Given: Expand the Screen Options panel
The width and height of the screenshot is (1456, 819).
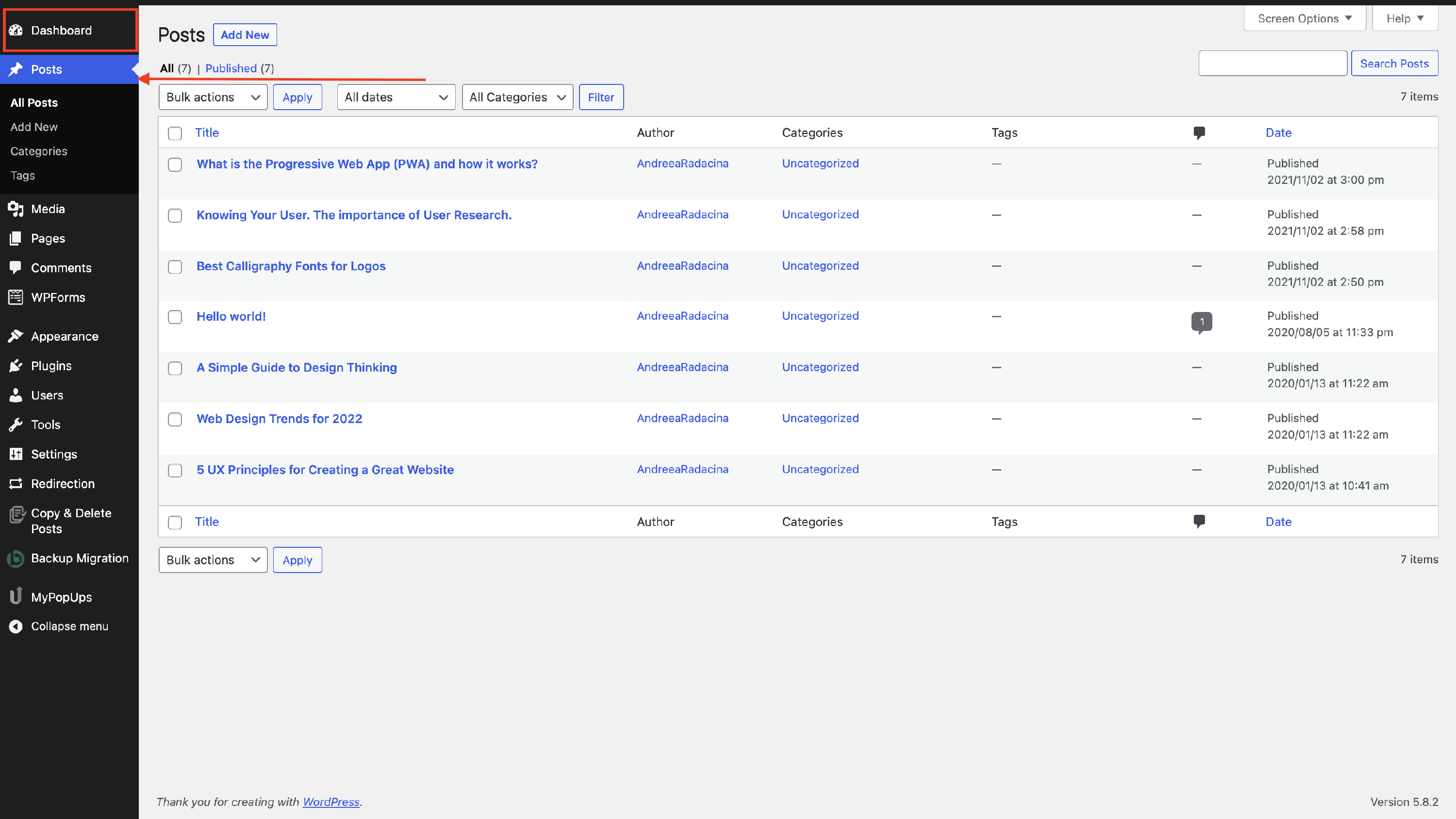Looking at the screenshot, I should (1304, 18).
